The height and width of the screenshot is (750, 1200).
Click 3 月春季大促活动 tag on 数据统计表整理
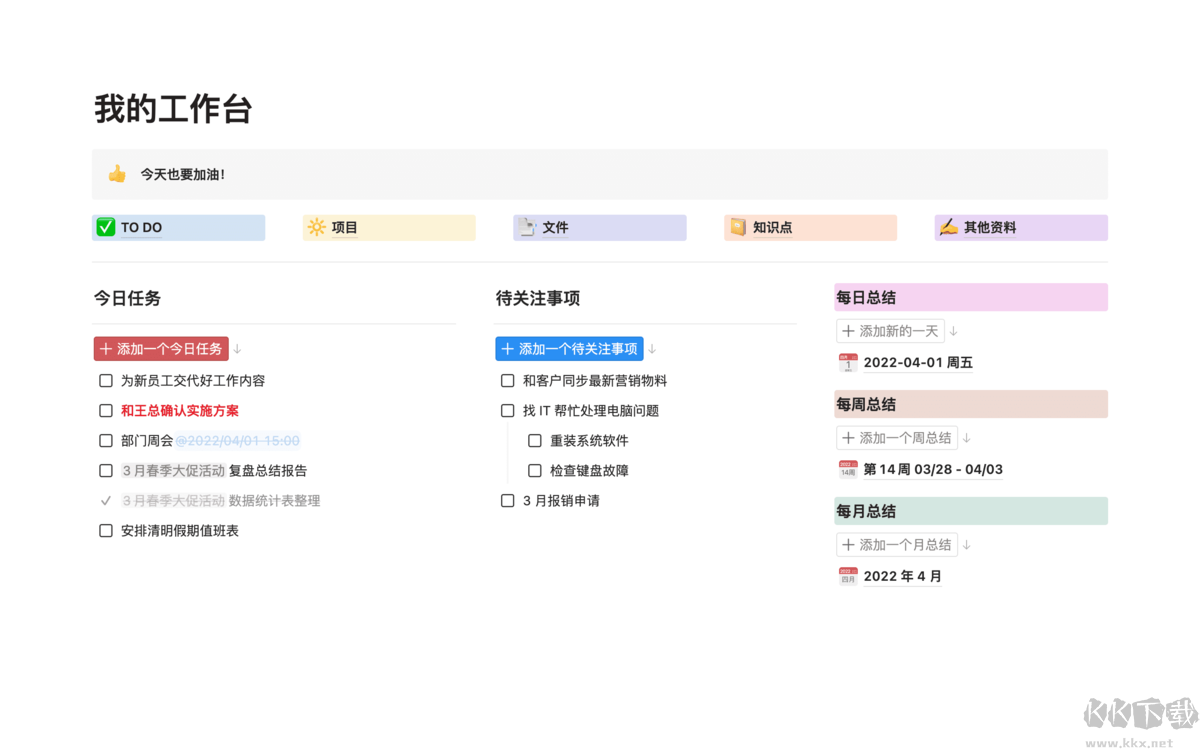point(173,501)
